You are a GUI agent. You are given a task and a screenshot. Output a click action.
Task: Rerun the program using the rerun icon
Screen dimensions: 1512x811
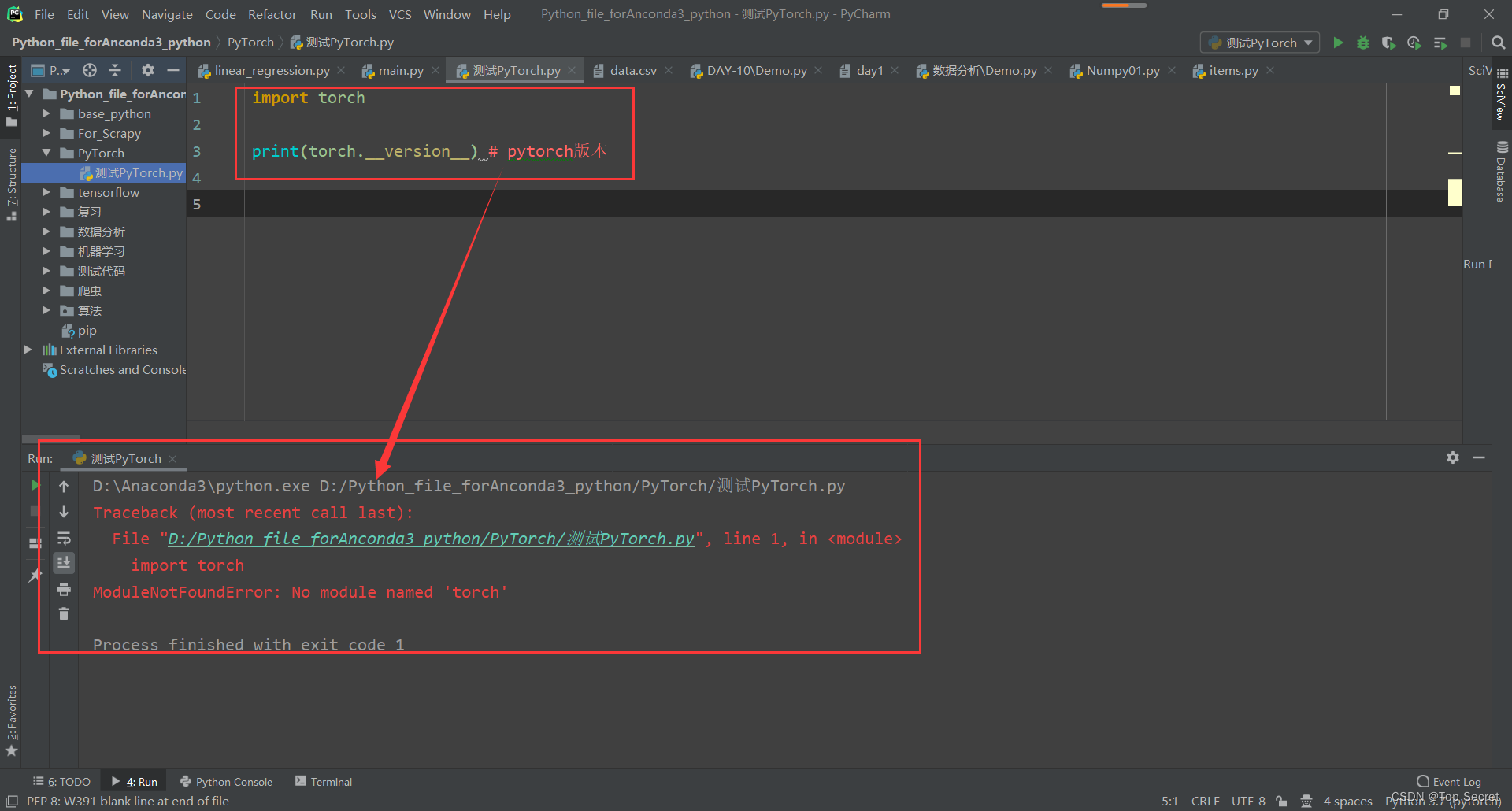34,485
